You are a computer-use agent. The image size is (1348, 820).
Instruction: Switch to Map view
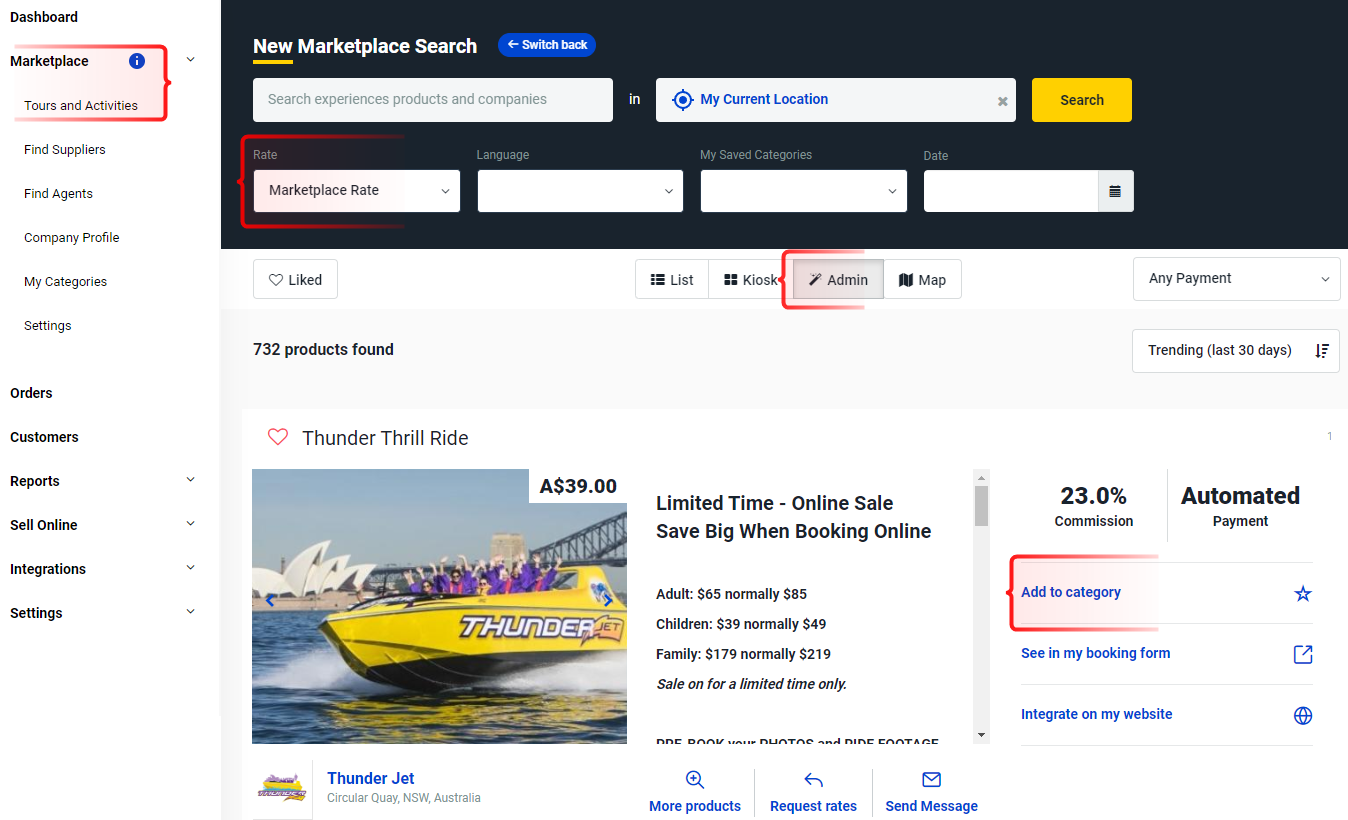pos(922,280)
